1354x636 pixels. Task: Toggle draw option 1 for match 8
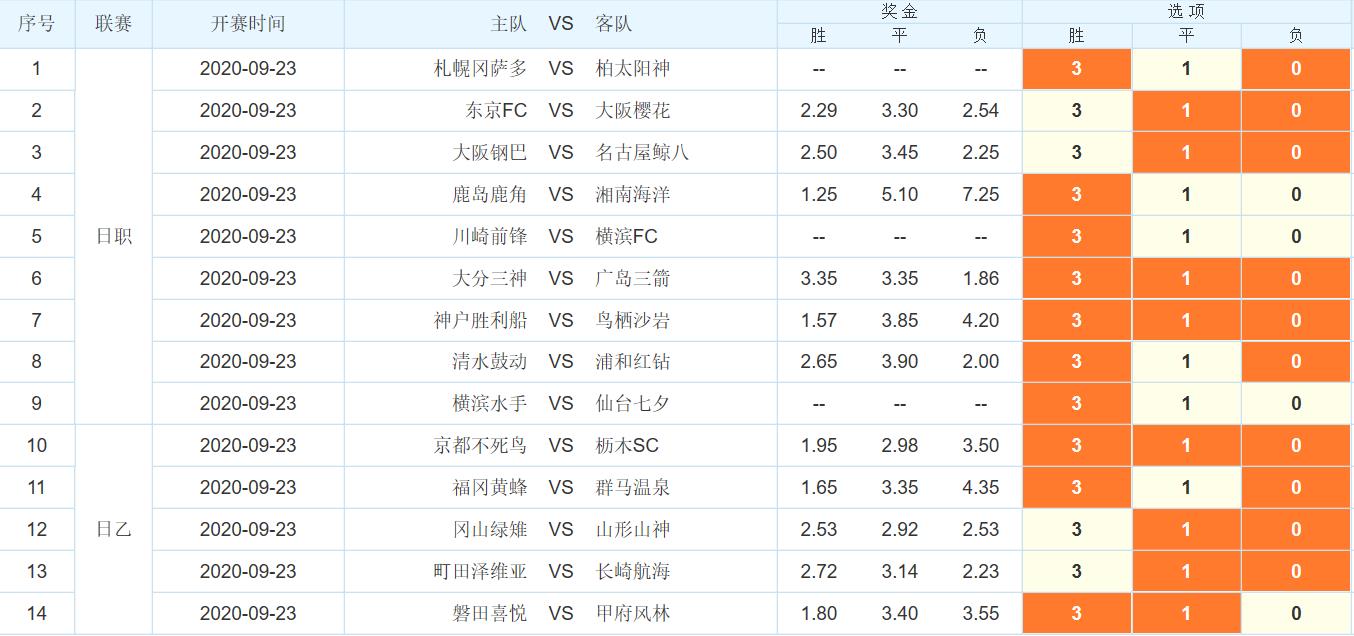pos(1186,362)
